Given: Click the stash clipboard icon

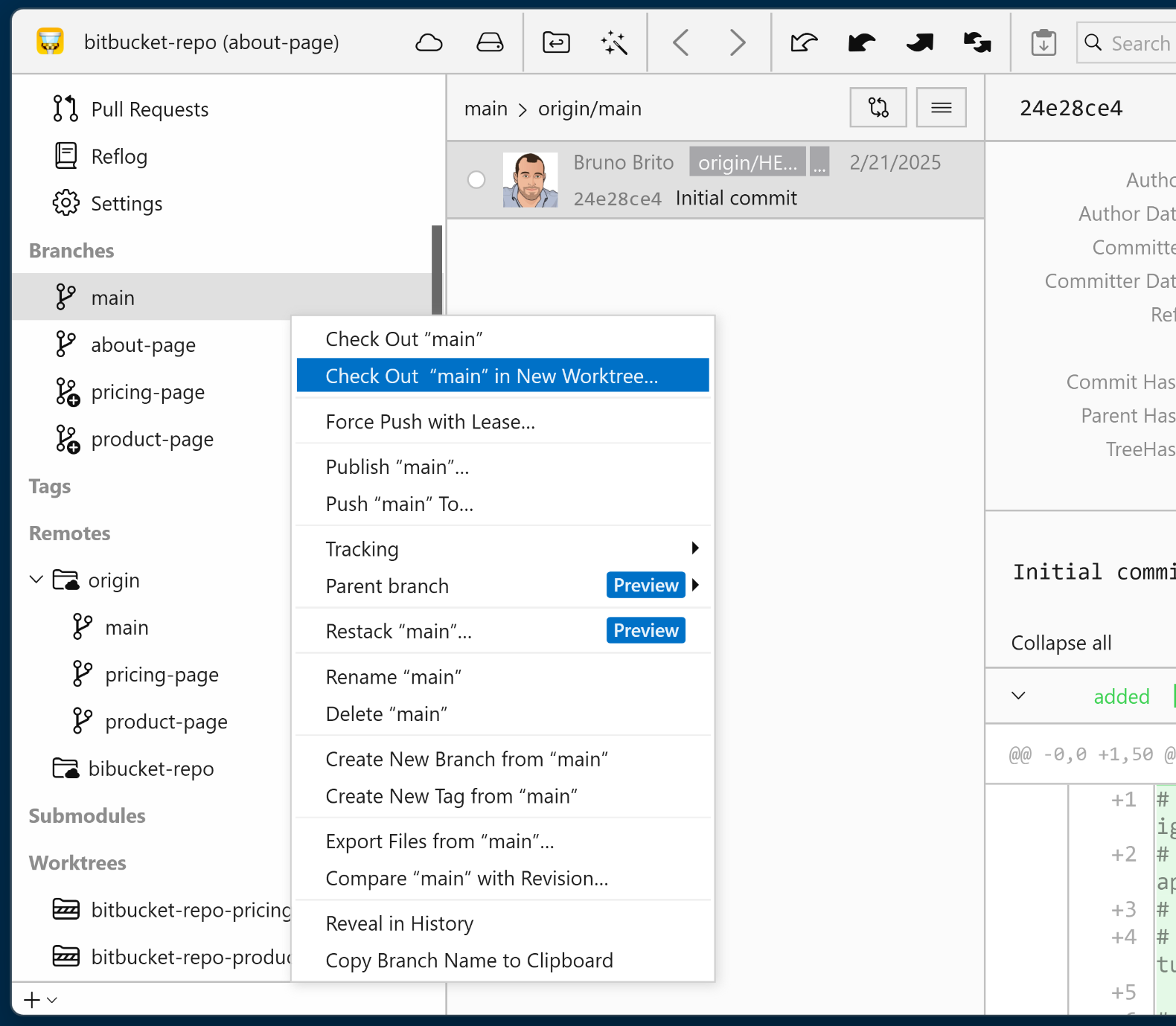Looking at the screenshot, I should pos(1044,43).
